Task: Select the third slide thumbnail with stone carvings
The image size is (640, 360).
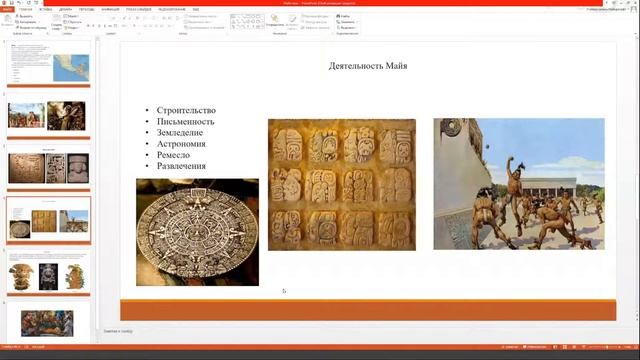Action: click(49, 168)
